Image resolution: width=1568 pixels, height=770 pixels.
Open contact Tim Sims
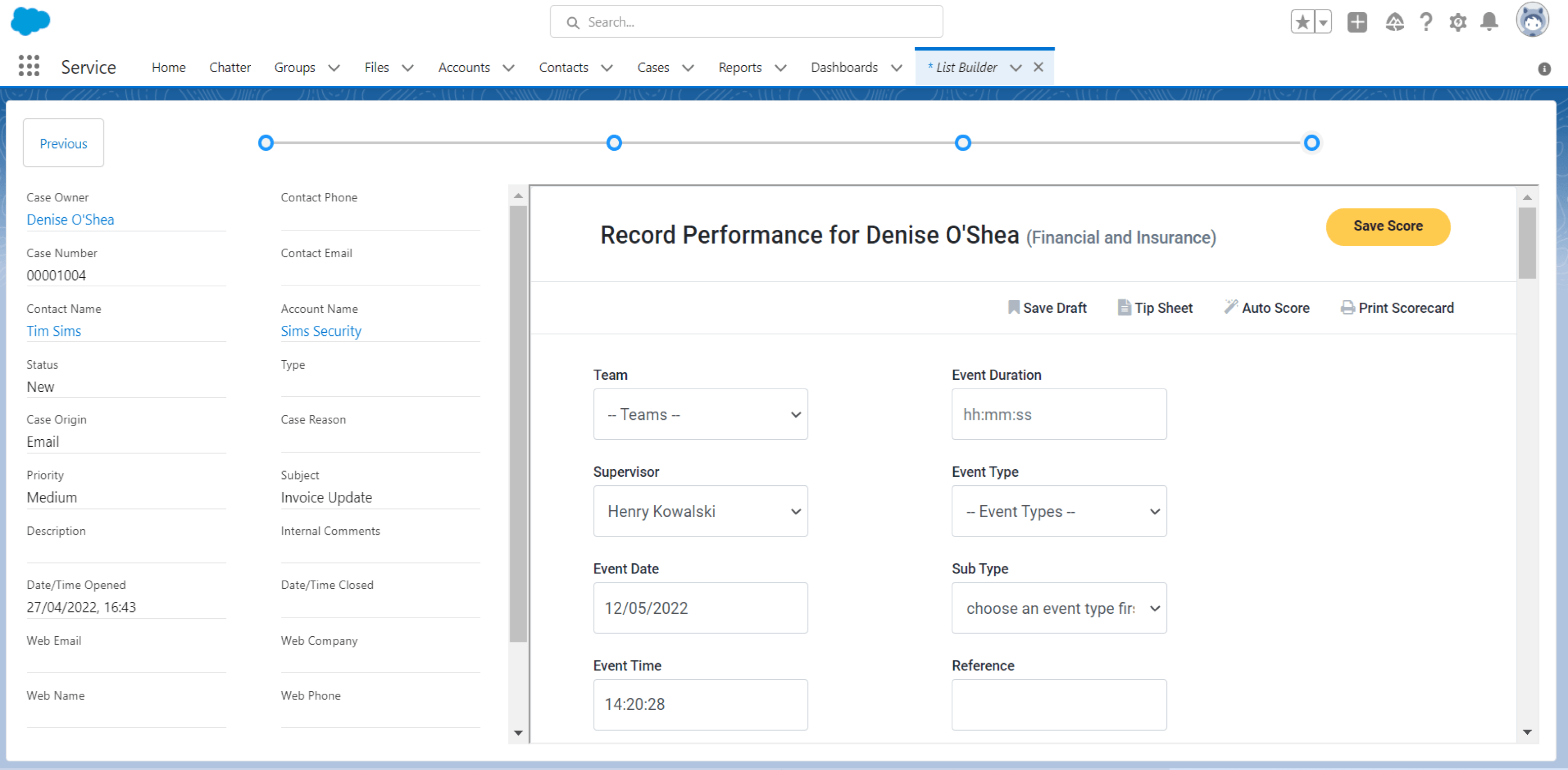54,331
